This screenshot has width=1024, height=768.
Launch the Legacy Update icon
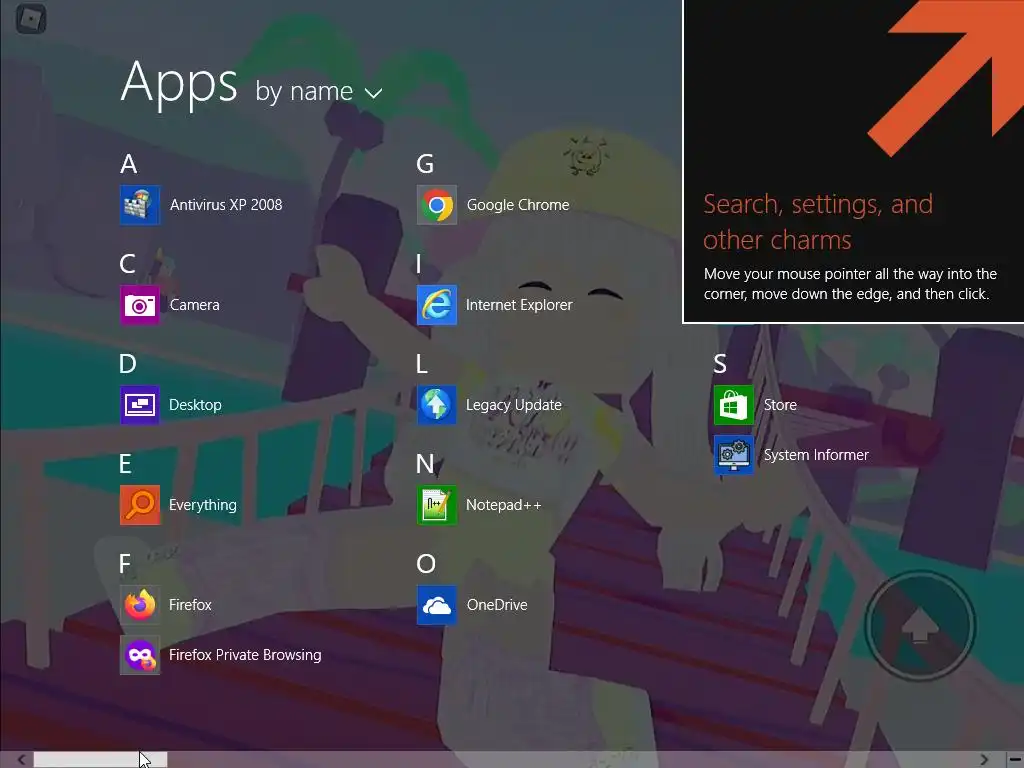point(437,405)
